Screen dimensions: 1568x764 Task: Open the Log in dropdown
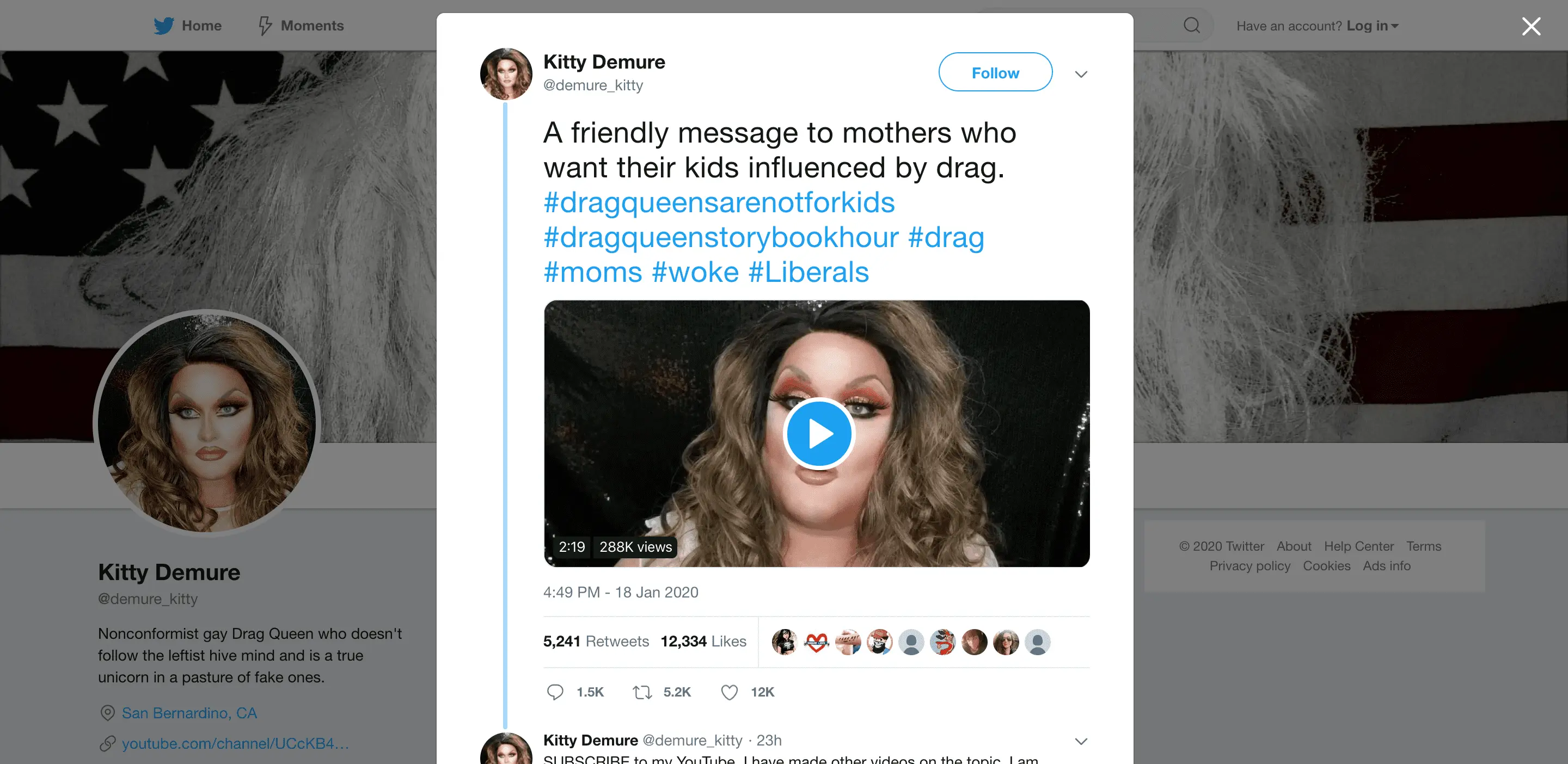point(1372,26)
